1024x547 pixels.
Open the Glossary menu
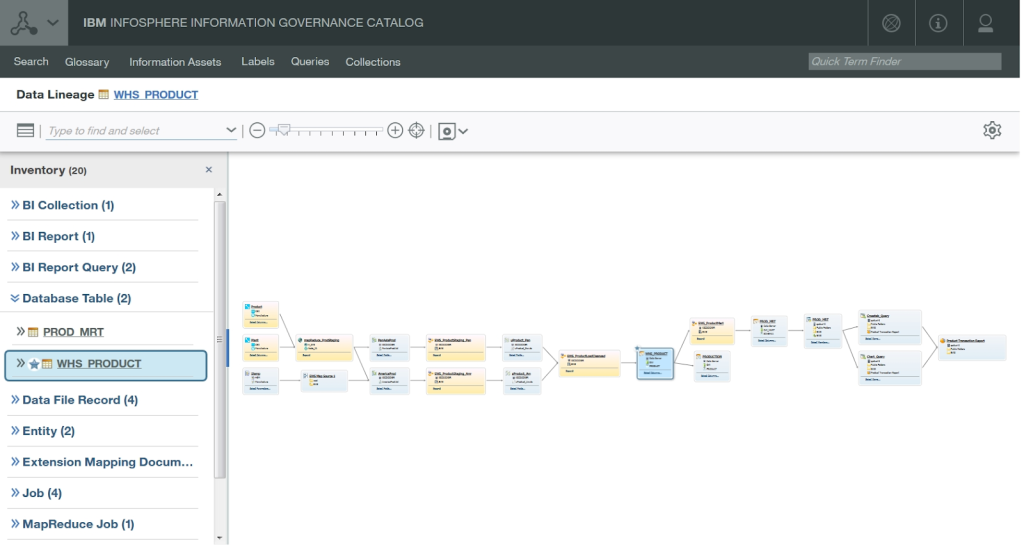click(x=87, y=62)
